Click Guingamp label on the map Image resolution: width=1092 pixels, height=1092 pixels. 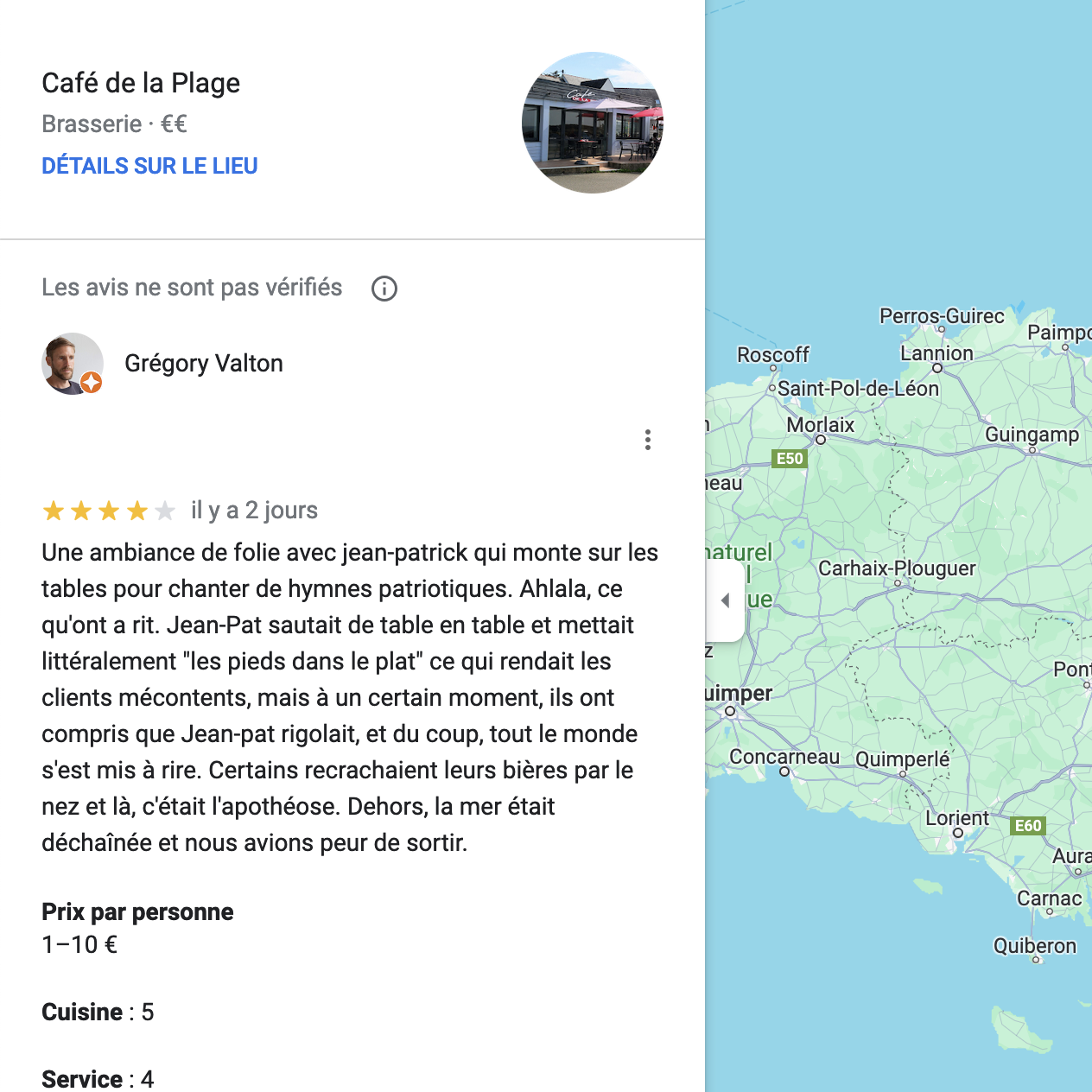tap(1032, 435)
